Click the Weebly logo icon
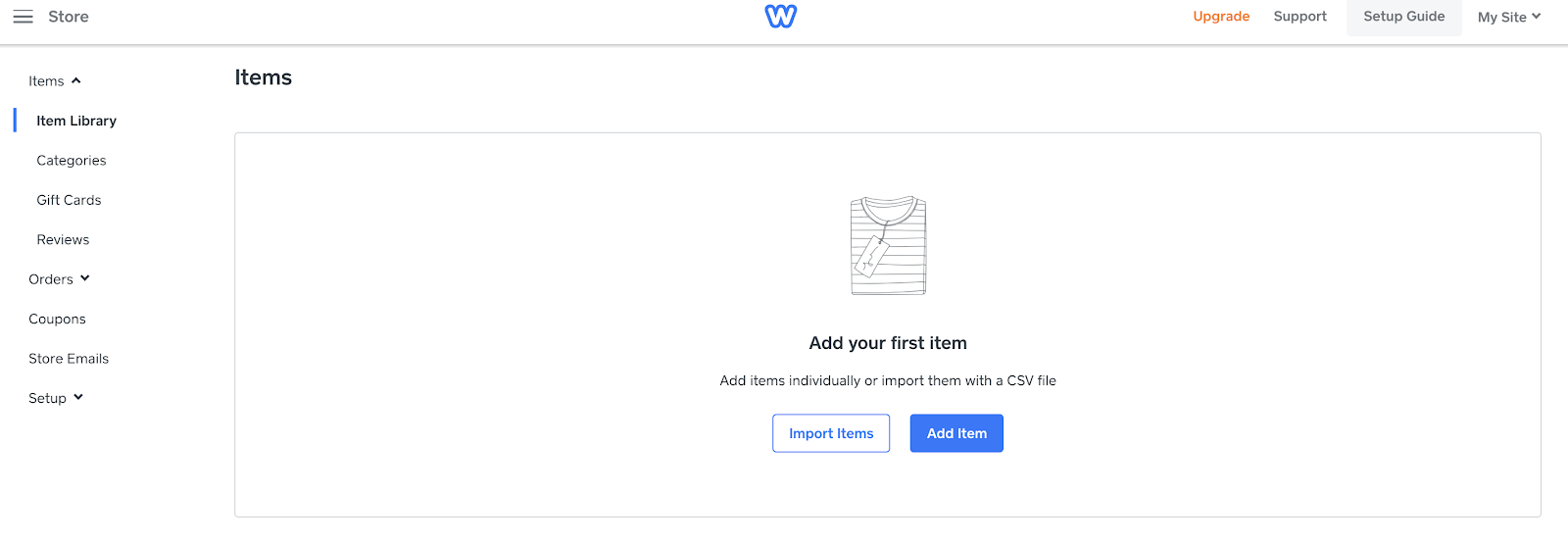This screenshot has width=1568, height=545. coord(780,17)
